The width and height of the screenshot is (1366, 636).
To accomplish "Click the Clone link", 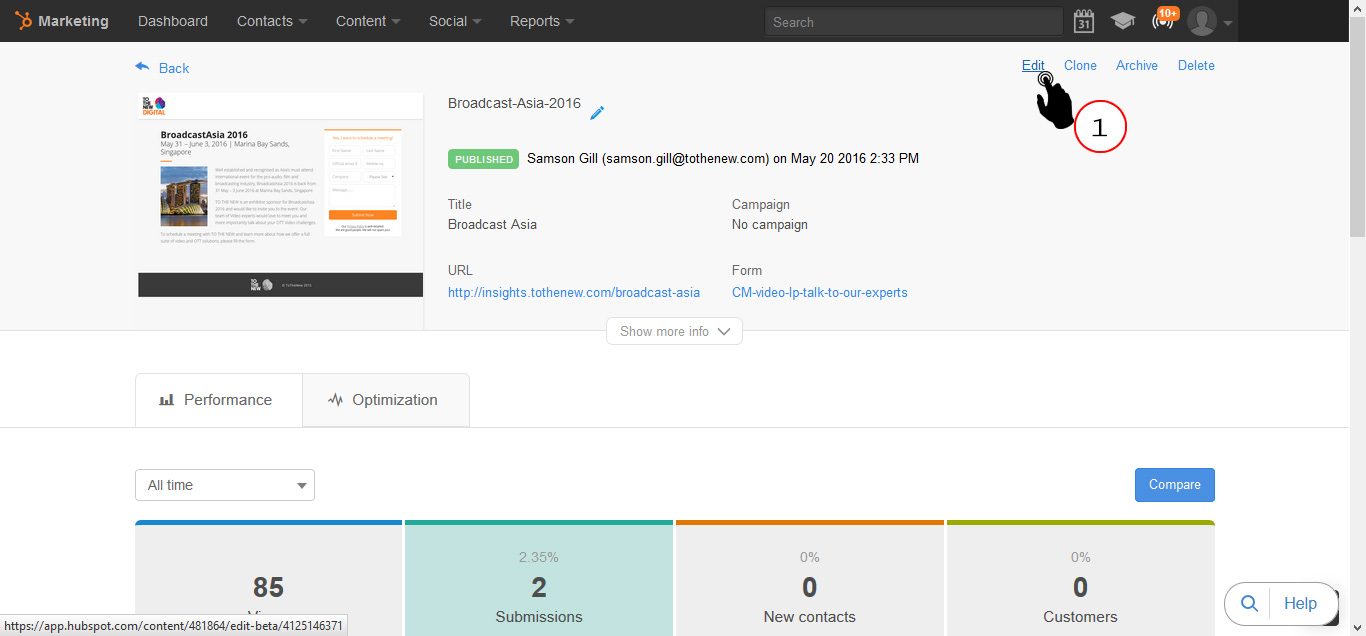I will pos(1080,65).
